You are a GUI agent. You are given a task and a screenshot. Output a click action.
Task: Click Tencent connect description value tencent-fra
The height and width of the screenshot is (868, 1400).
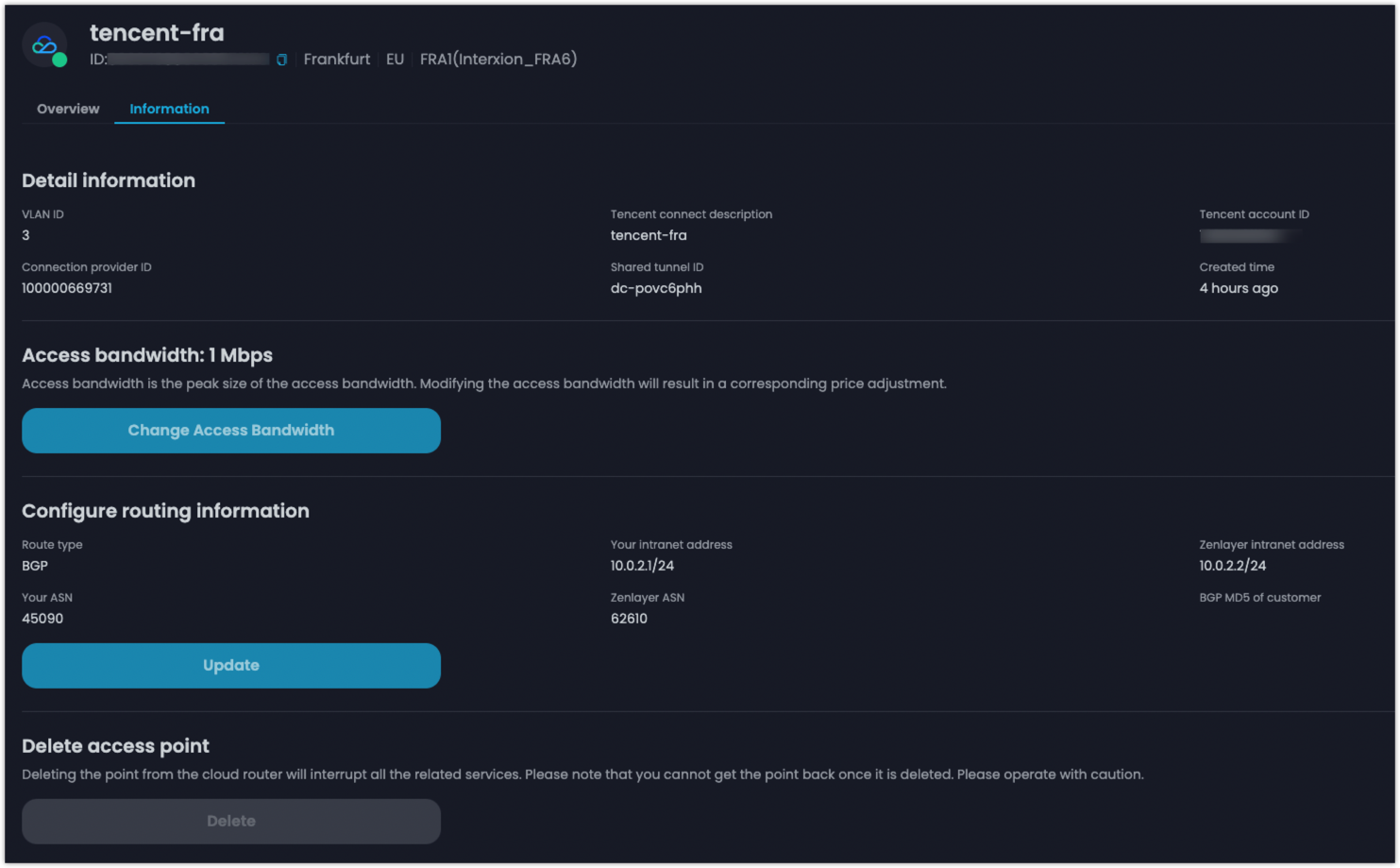point(649,235)
